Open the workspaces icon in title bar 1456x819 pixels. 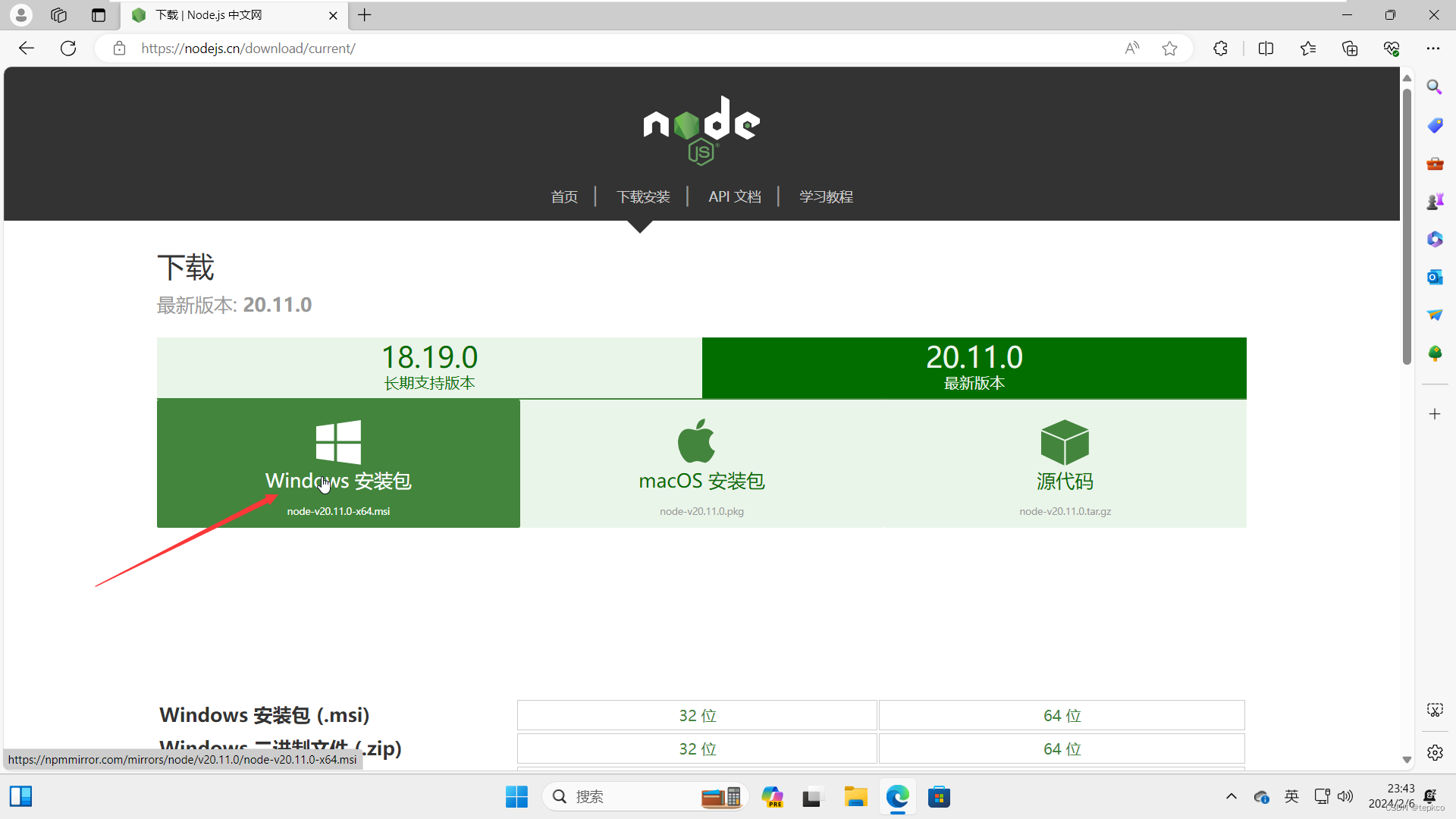(58, 14)
